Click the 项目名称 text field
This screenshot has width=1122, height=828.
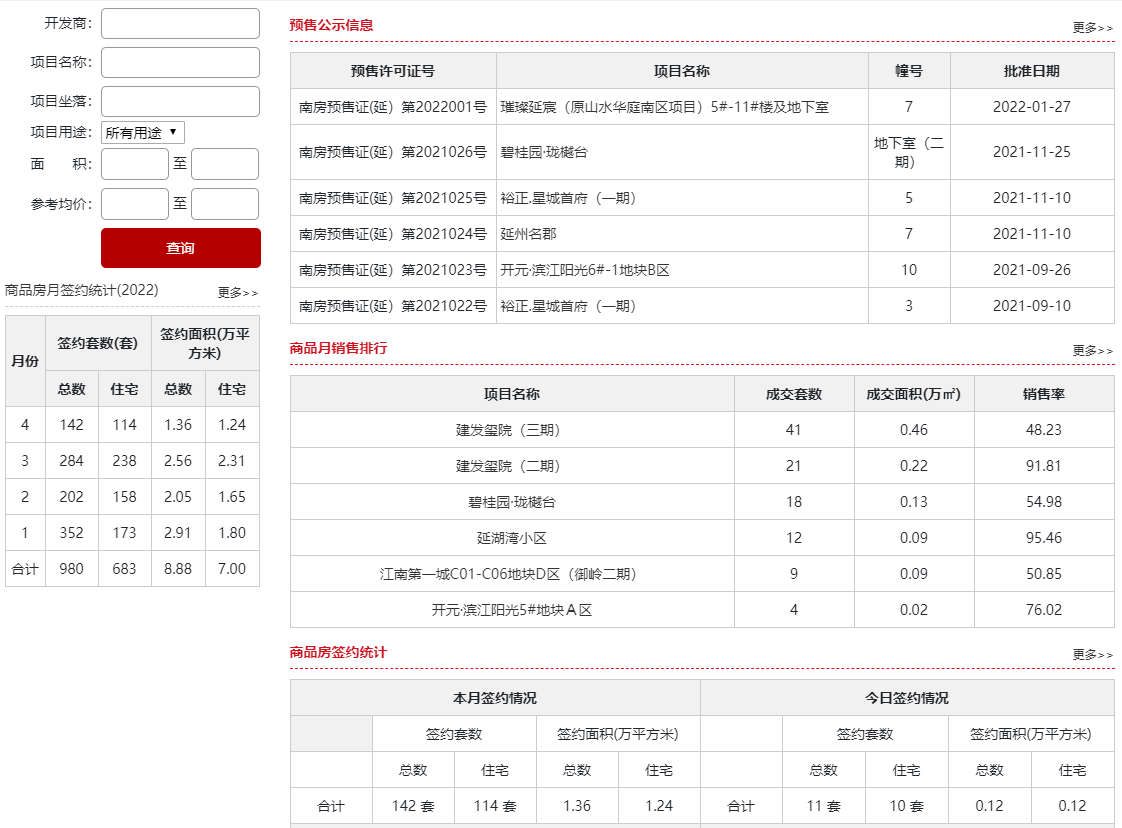click(x=180, y=62)
